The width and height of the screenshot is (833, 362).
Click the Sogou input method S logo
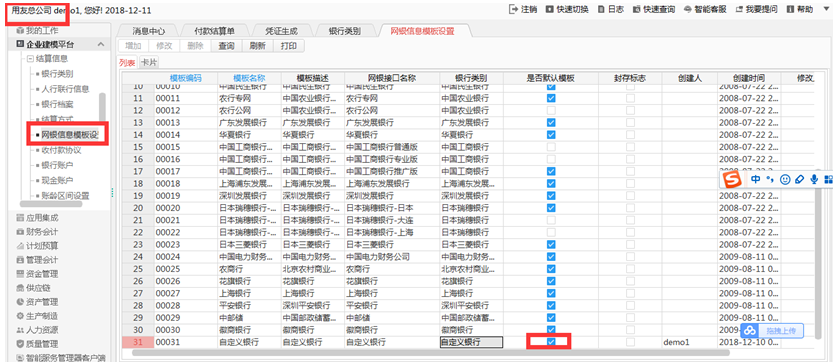click(733, 180)
